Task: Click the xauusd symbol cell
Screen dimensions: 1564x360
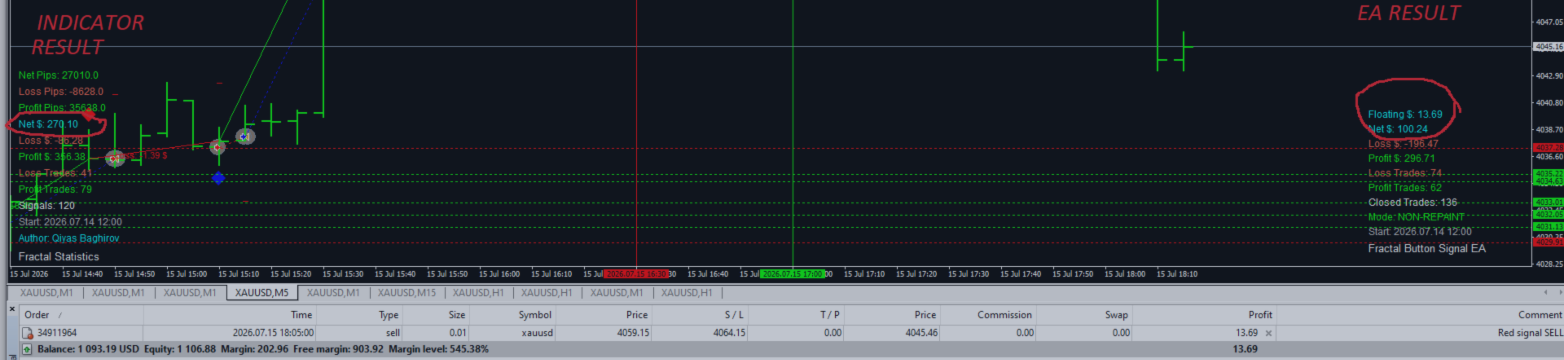Action: point(536,333)
